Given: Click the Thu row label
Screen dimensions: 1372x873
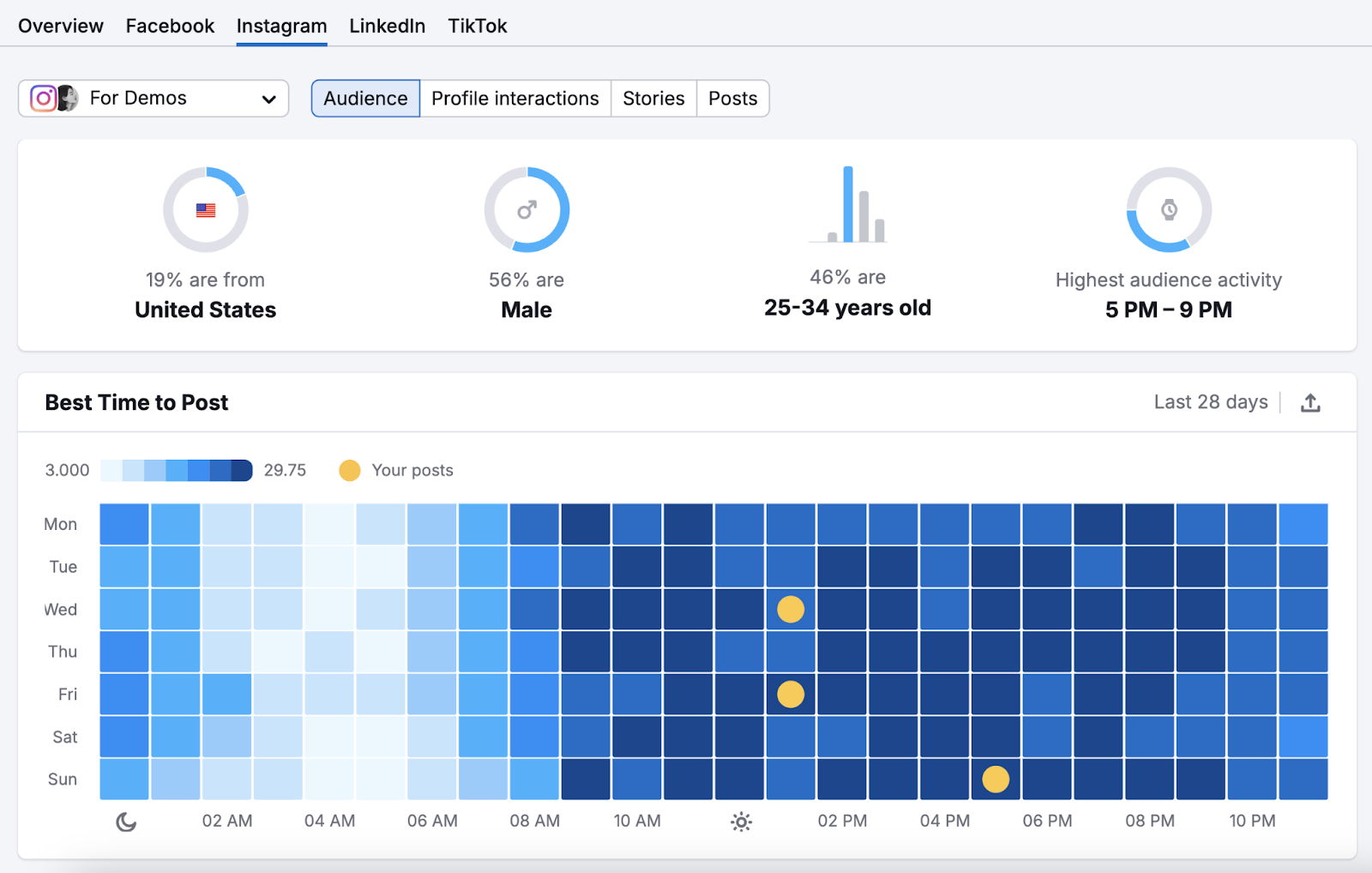Looking at the screenshot, I should [x=63, y=653].
